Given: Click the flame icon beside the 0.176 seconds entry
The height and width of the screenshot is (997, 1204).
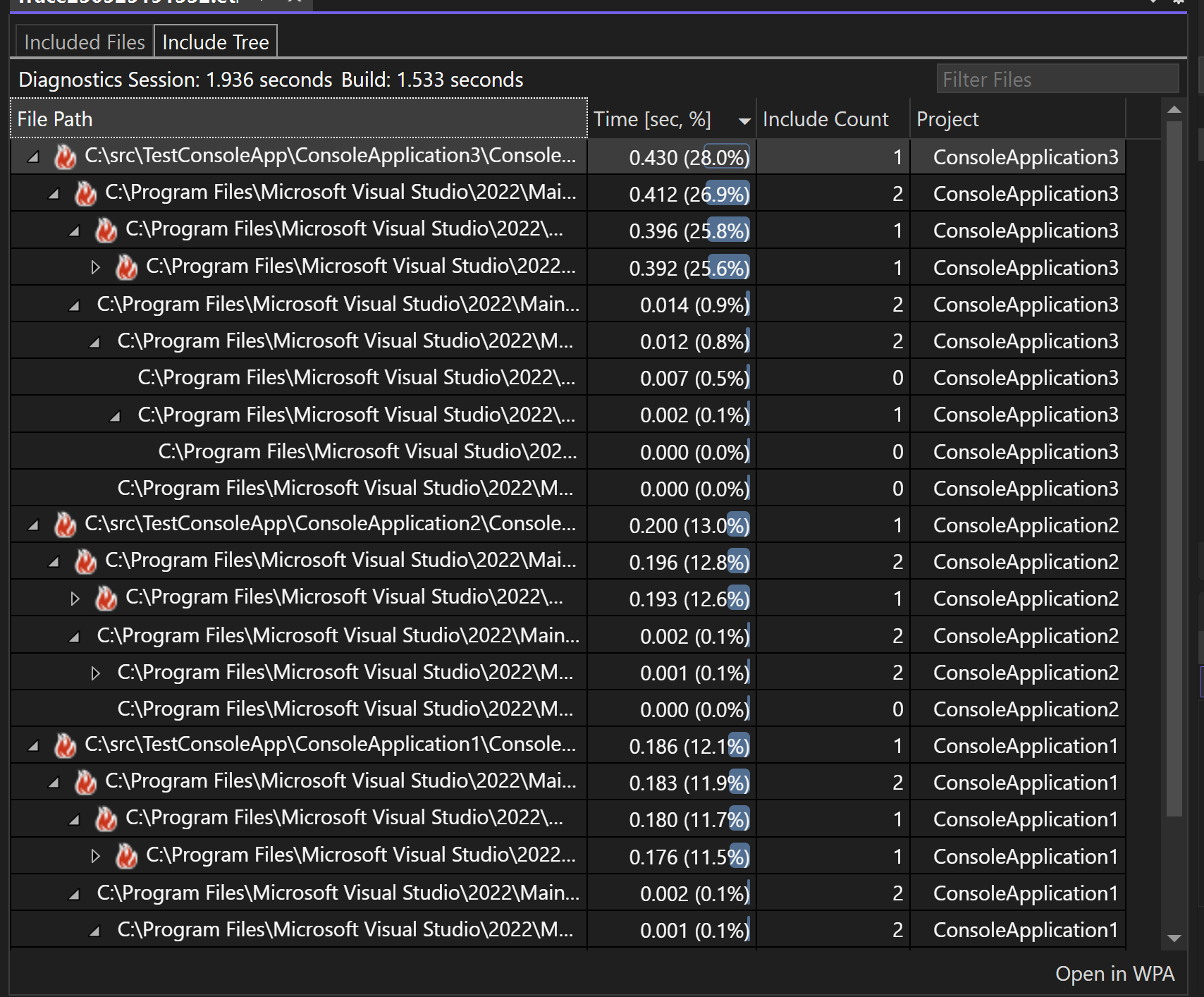Looking at the screenshot, I should coord(128,855).
